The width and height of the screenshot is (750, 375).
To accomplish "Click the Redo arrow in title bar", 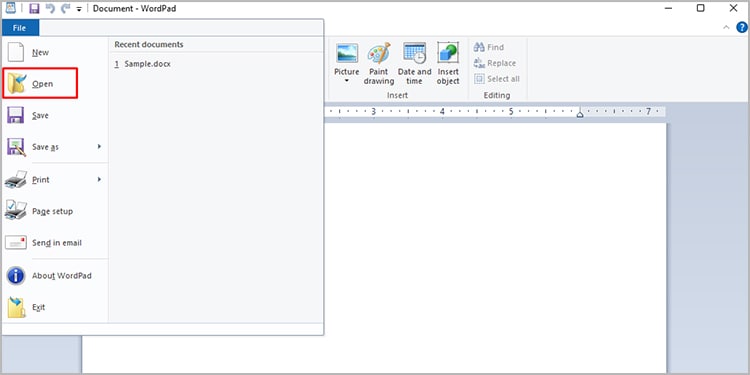I will point(66,9).
